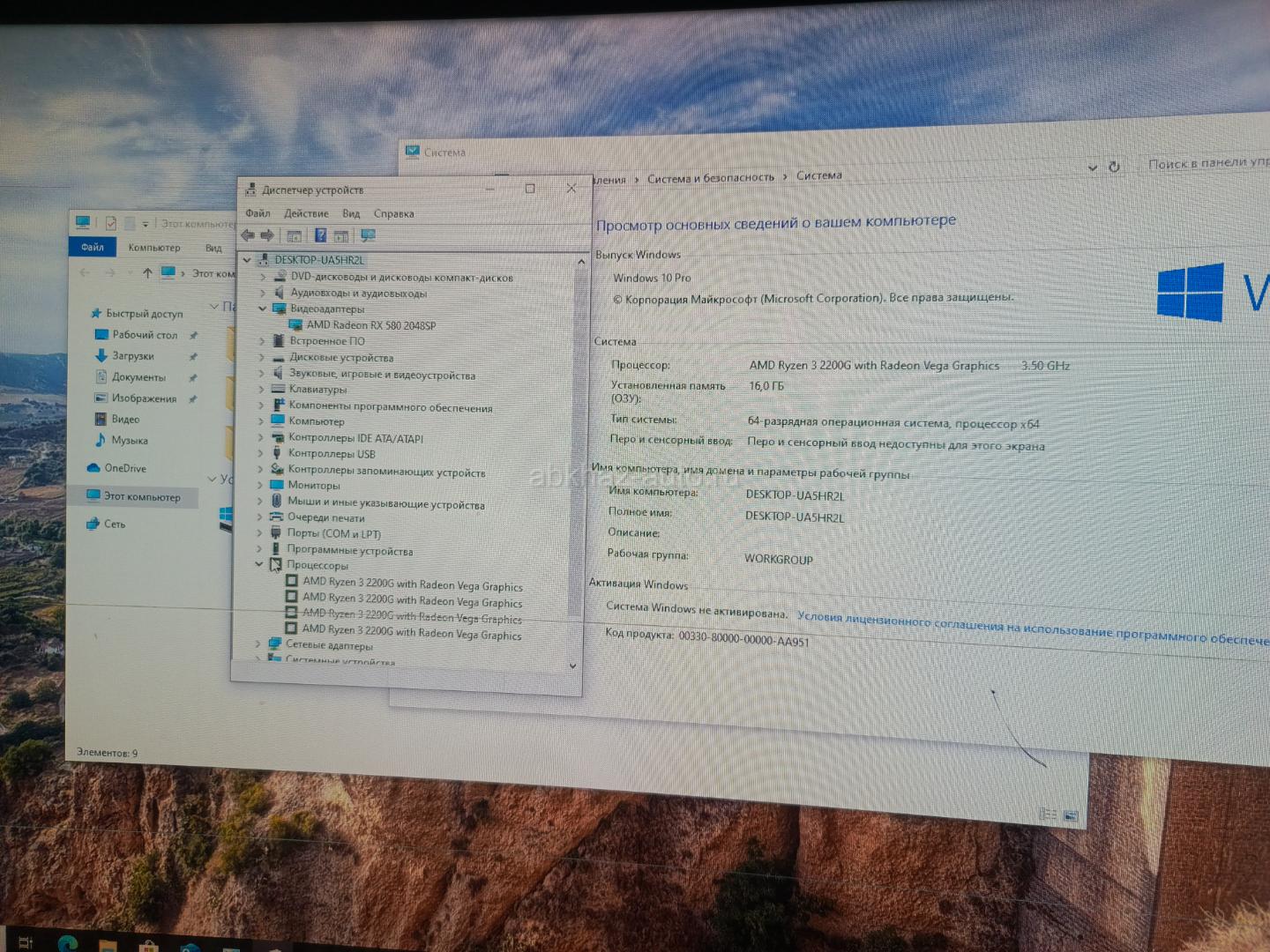
Task: Expand the Мониторы category
Action: click(x=260, y=485)
